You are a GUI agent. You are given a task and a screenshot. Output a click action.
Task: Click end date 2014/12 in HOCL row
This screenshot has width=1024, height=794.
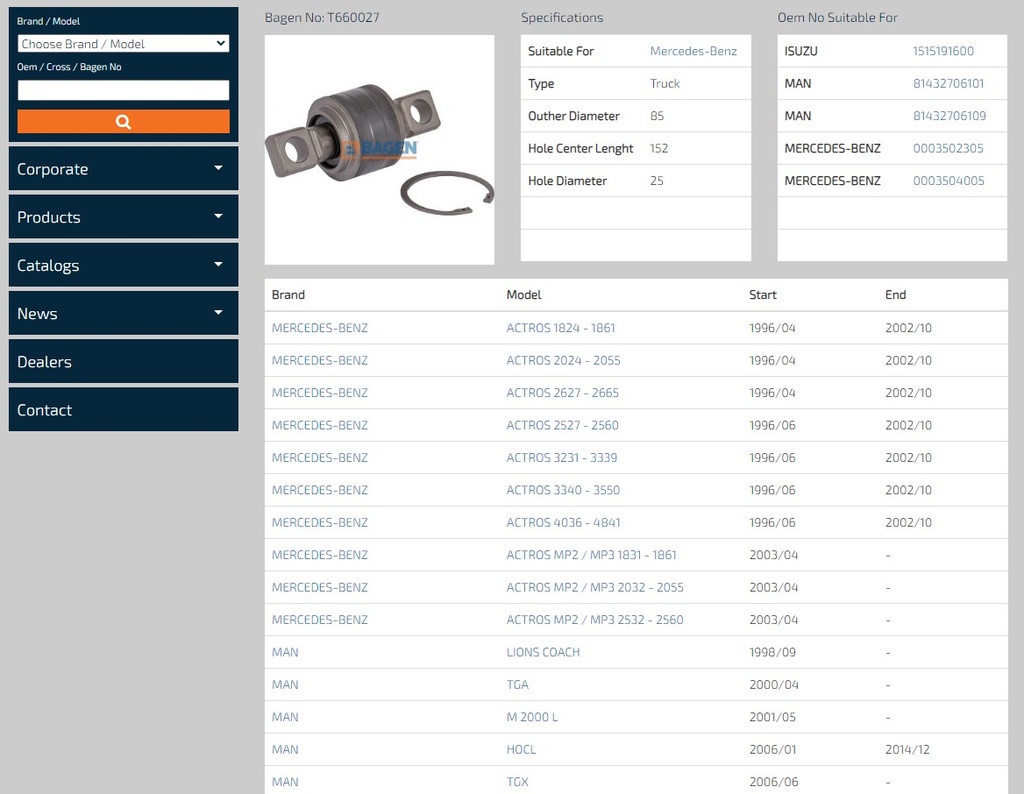pyautogui.click(x=907, y=750)
